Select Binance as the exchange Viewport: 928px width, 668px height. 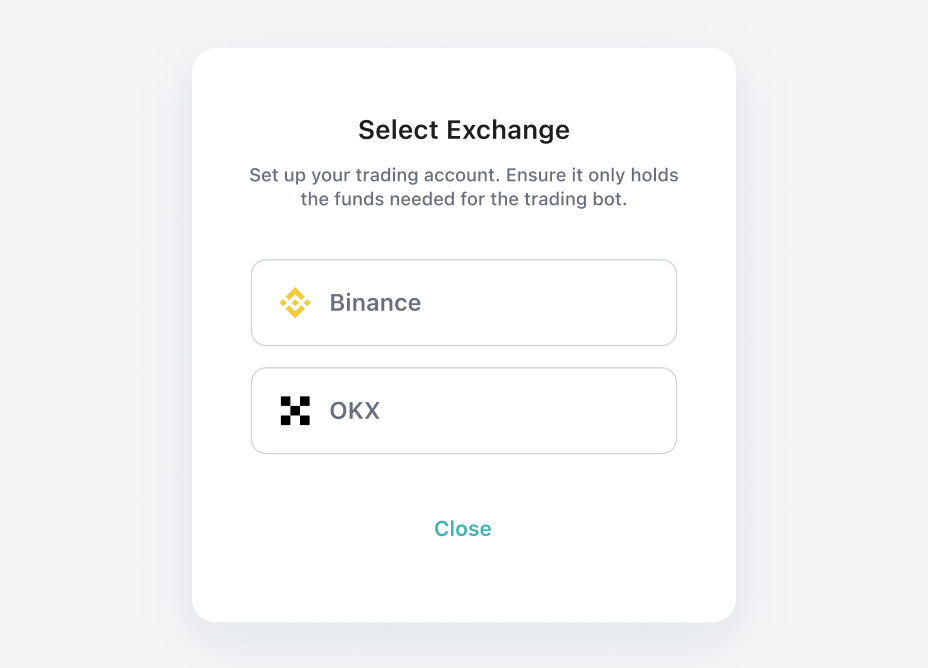[x=463, y=303]
